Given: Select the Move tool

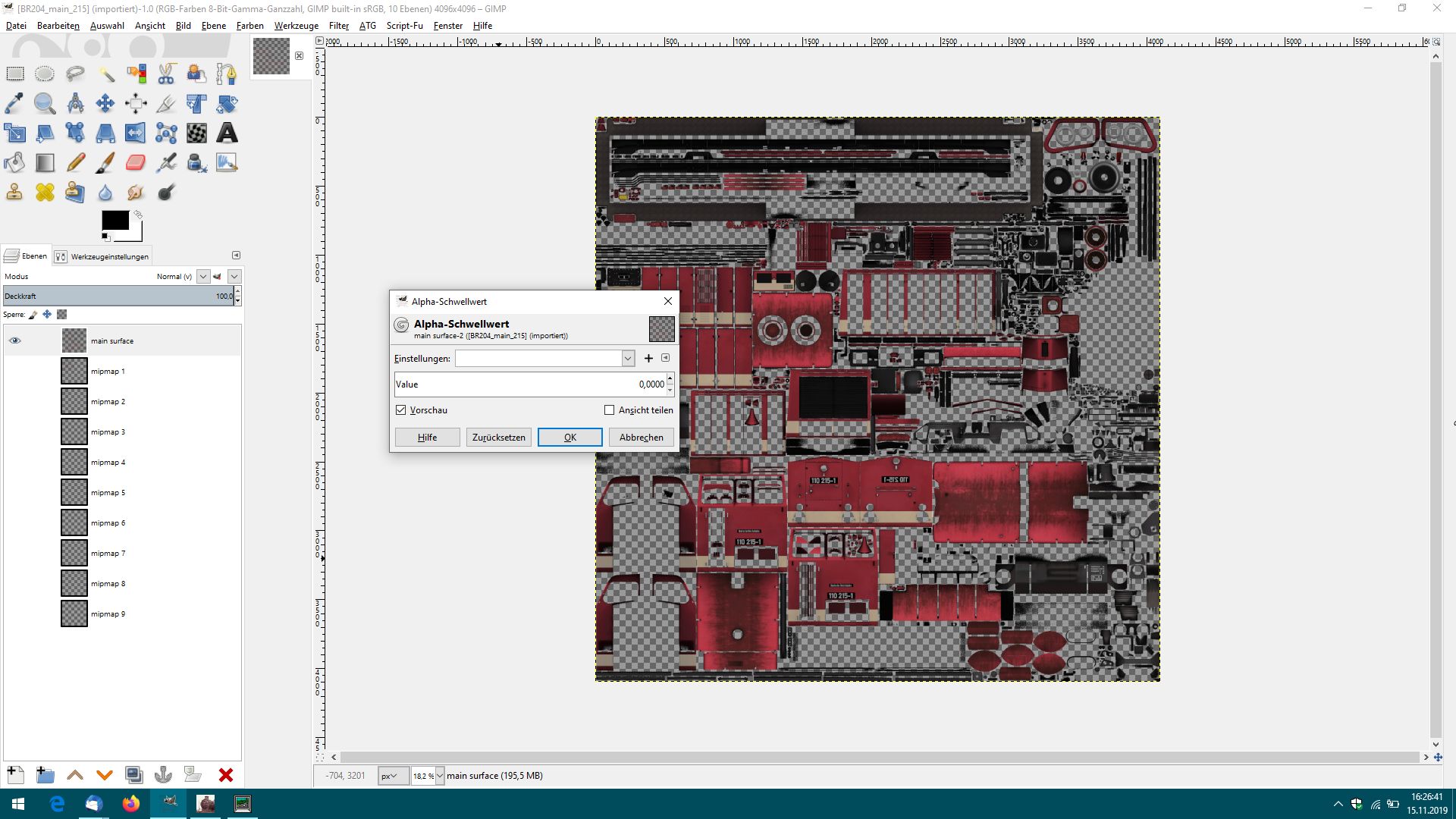Looking at the screenshot, I should tap(105, 103).
